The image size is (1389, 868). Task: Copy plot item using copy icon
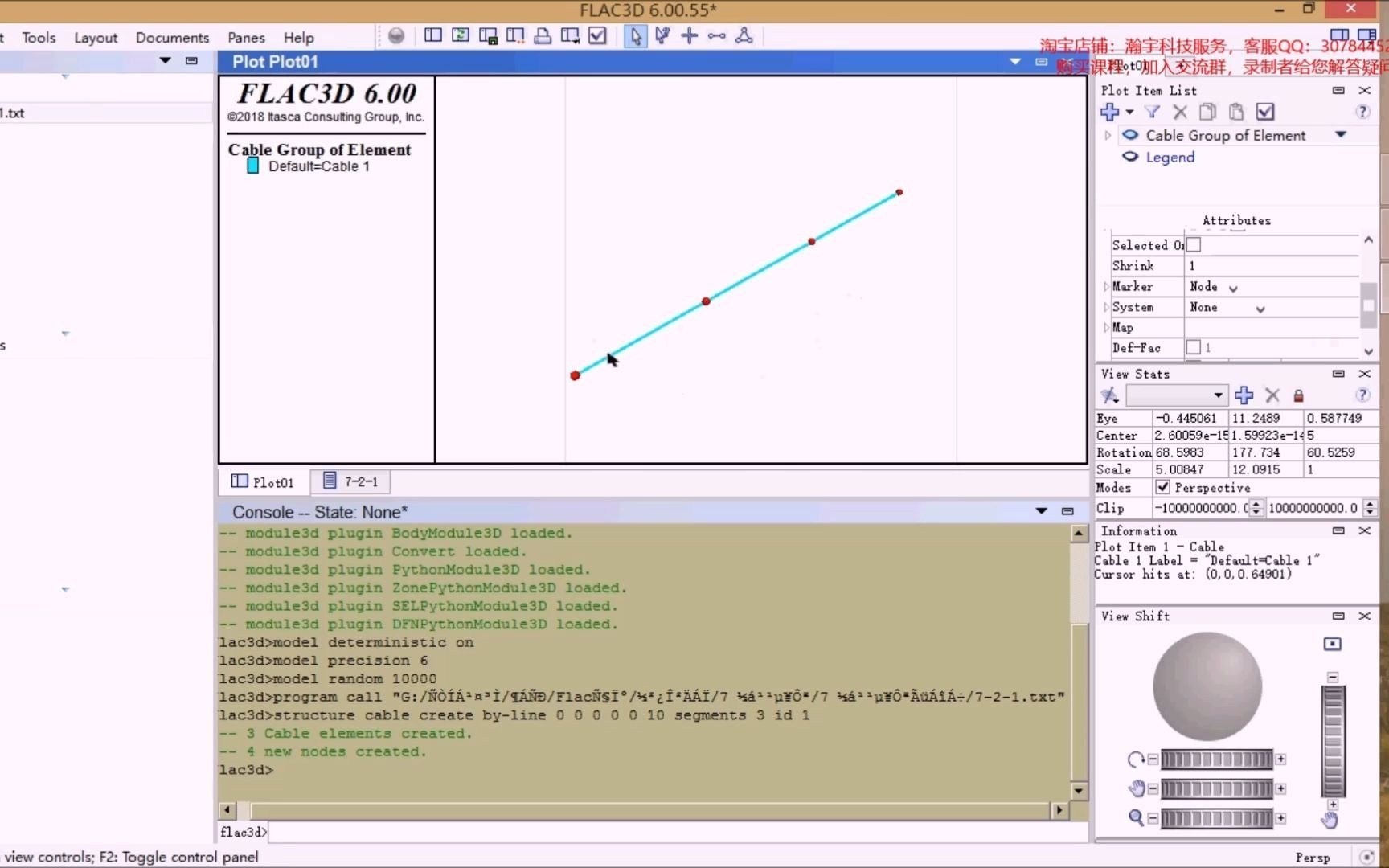(1207, 112)
